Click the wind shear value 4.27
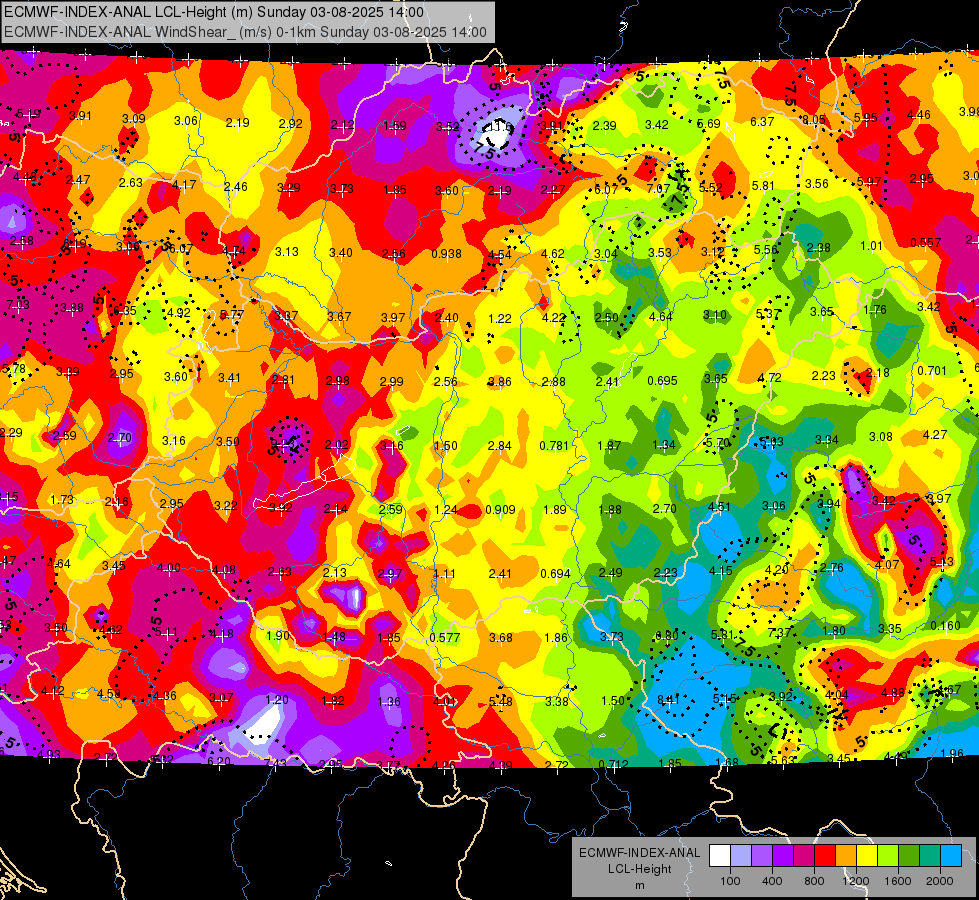Viewport: 979px width, 900px height. (x=935, y=435)
